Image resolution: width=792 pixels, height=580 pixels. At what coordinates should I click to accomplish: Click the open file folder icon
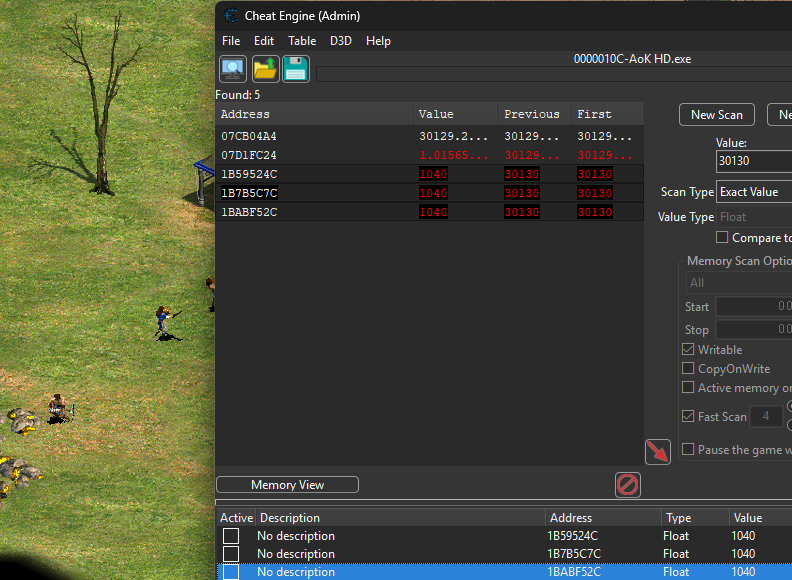point(265,69)
